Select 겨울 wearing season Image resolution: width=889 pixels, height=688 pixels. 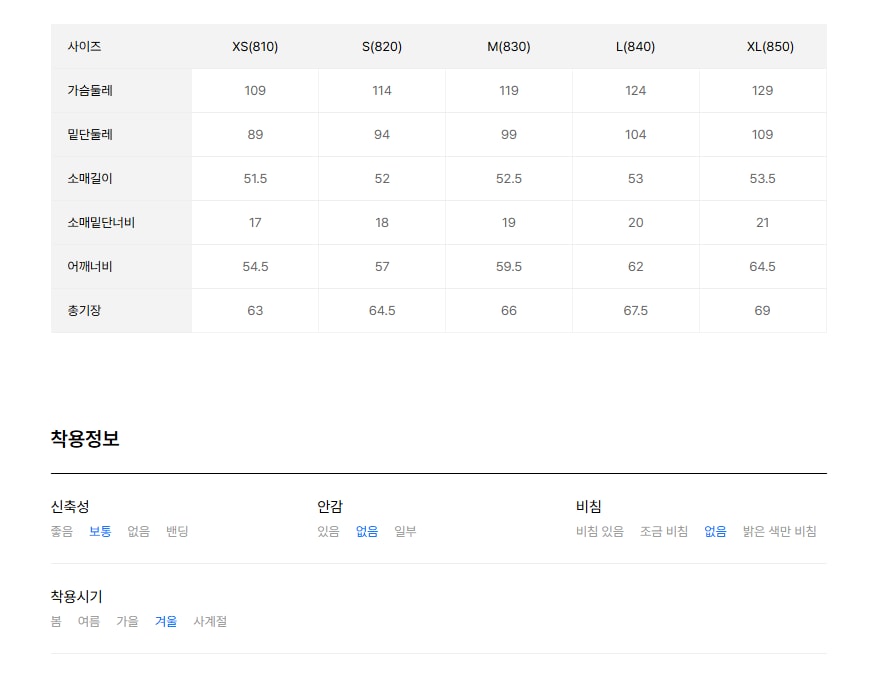pos(166,622)
